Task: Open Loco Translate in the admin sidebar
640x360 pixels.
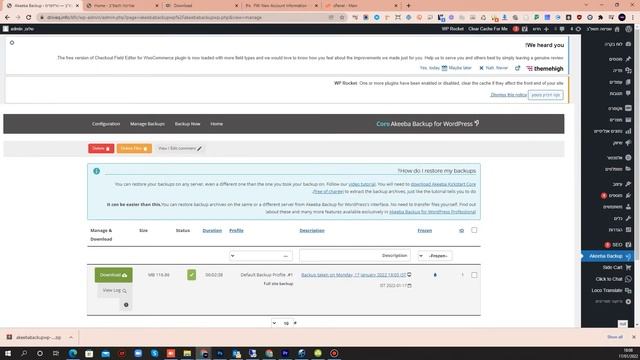Action: 611,291
